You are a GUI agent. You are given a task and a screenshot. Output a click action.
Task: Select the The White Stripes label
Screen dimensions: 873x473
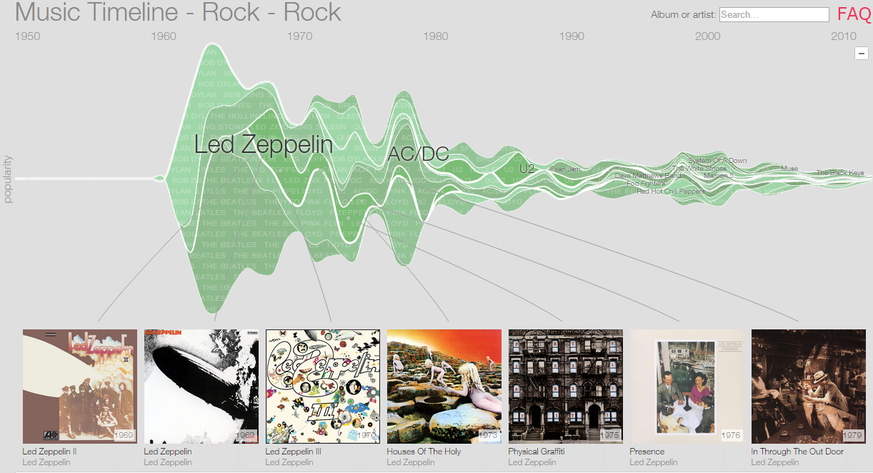click(699, 168)
